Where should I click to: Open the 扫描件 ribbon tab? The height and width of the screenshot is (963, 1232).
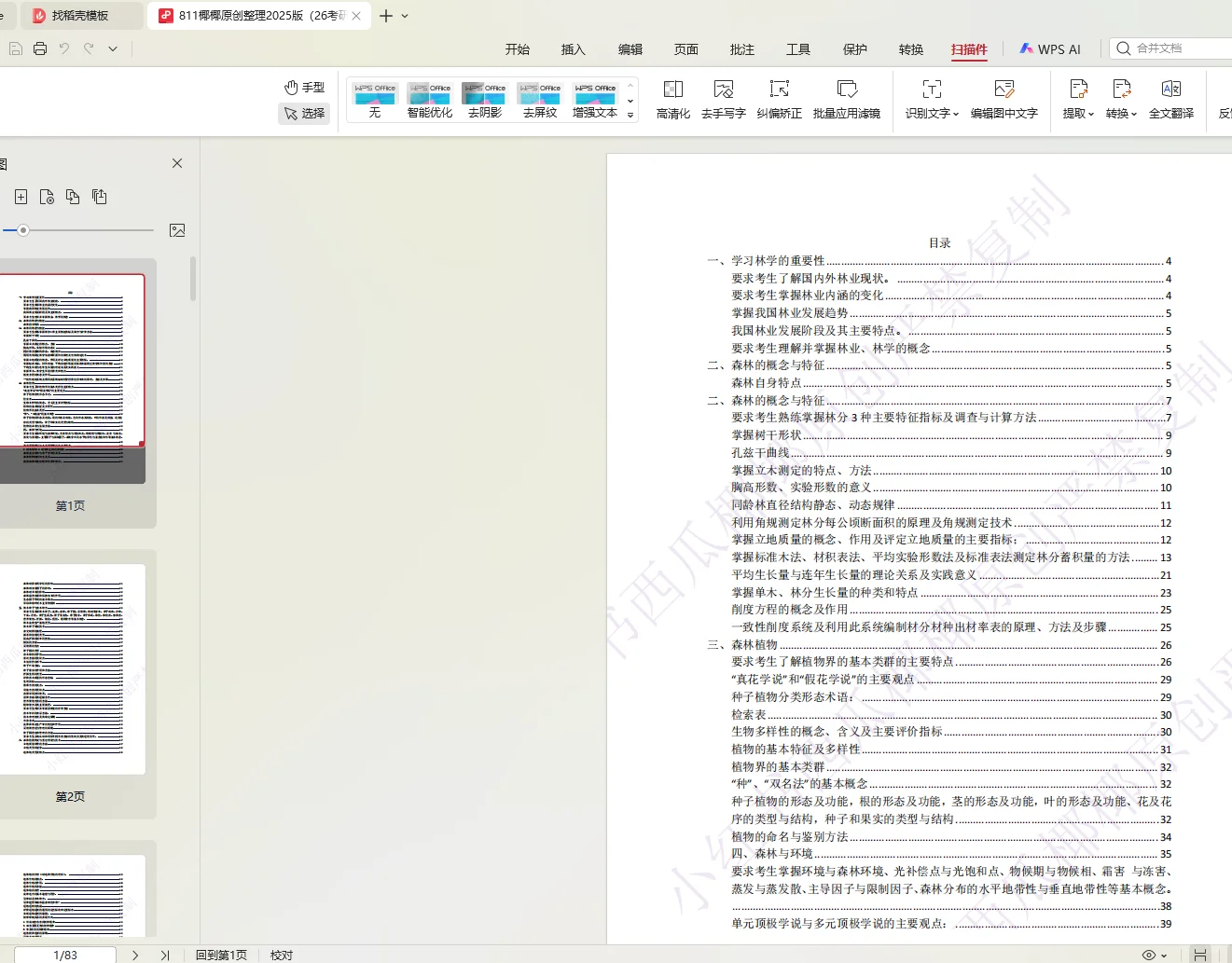tap(969, 49)
